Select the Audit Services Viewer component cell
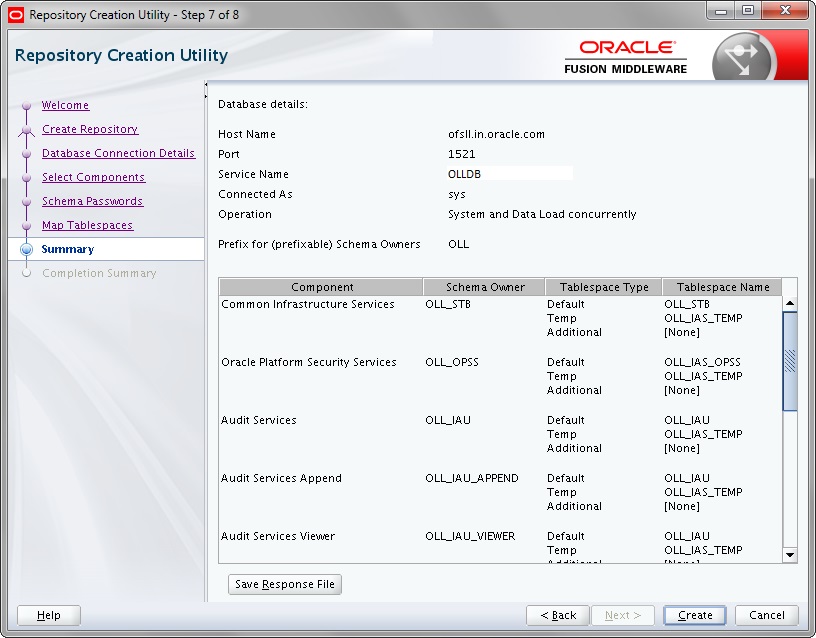Viewport: 816px width, 638px height. pyautogui.click(x=278, y=536)
